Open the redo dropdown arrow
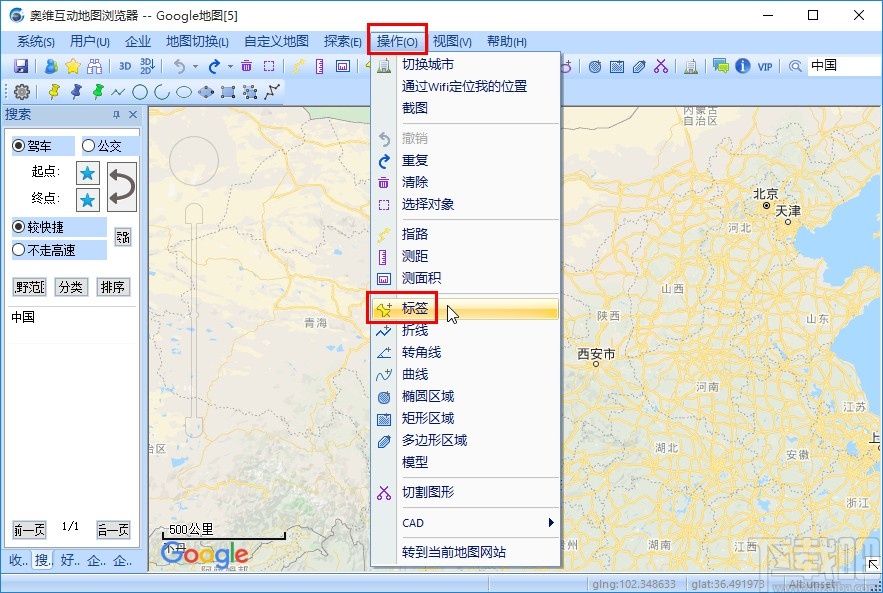Screen dimensions: 883x593 (x=229, y=66)
